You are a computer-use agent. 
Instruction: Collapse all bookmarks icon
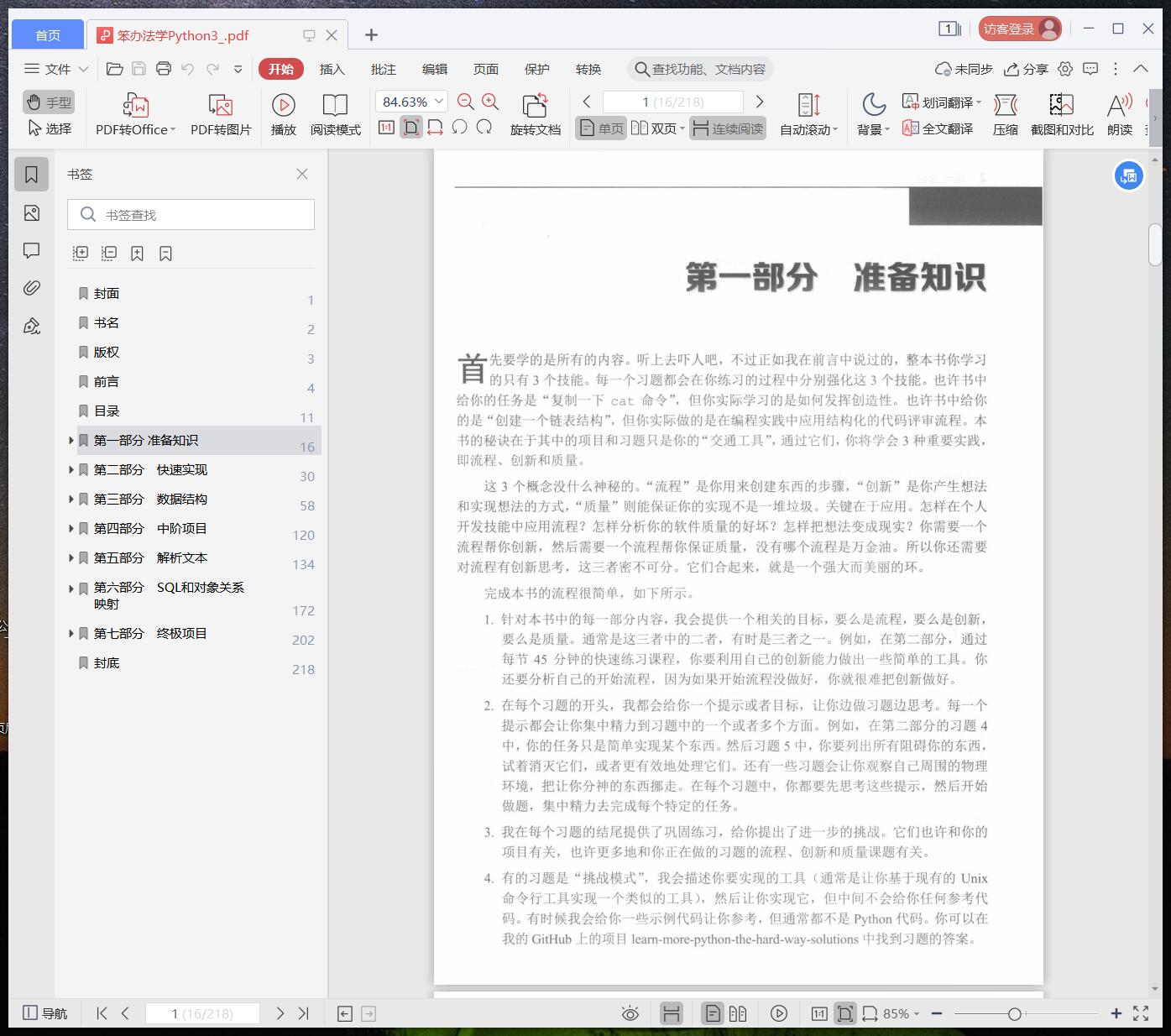(x=109, y=253)
